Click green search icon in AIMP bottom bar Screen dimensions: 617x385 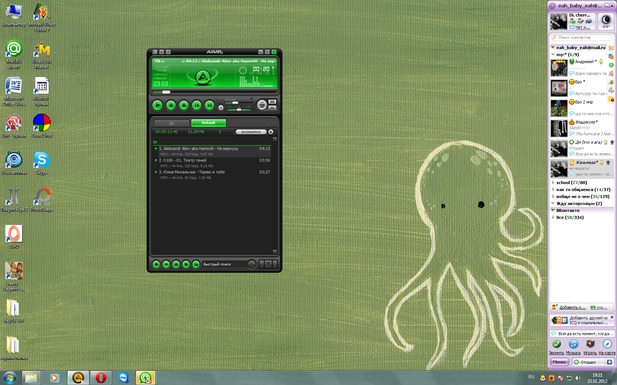196,264
